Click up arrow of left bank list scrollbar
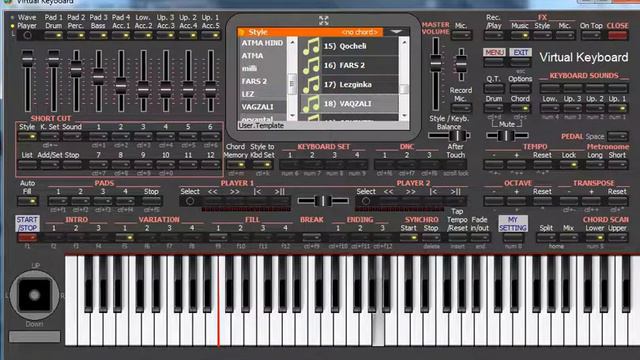The height and width of the screenshot is (360, 640). (x=292, y=42)
